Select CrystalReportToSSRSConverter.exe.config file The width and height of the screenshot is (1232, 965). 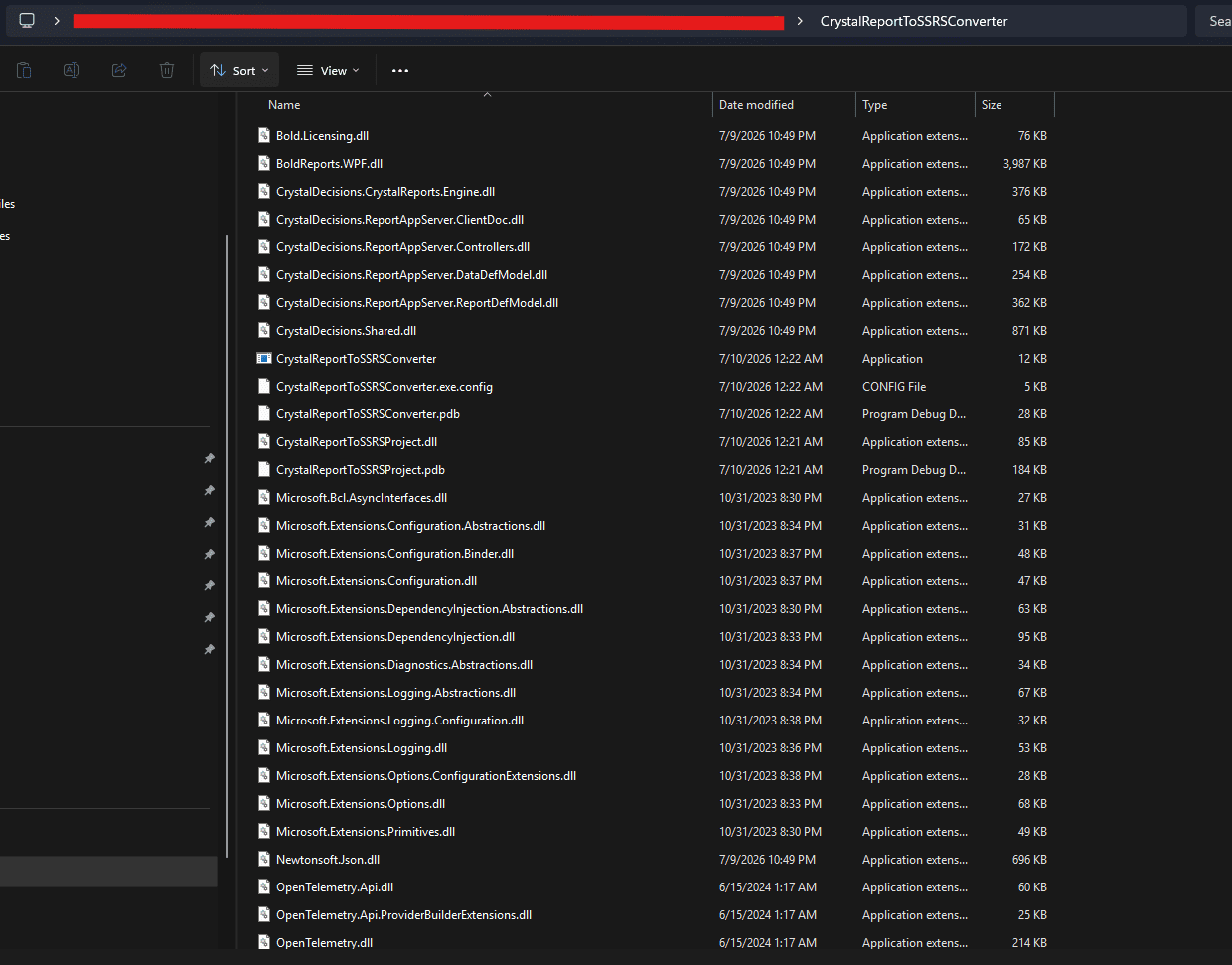pos(384,387)
